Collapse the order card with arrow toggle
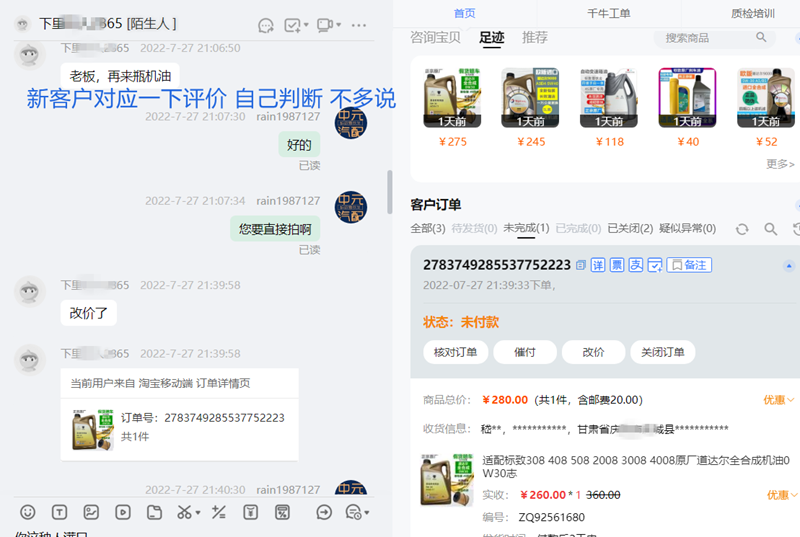The width and height of the screenshot is (800, 537). [789, 265]
